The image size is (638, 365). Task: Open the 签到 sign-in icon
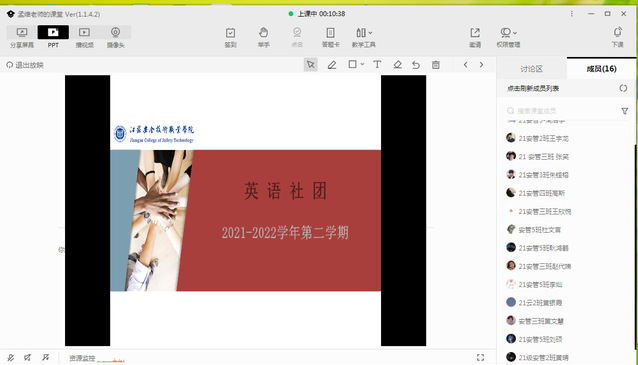(x=230, y=37)
